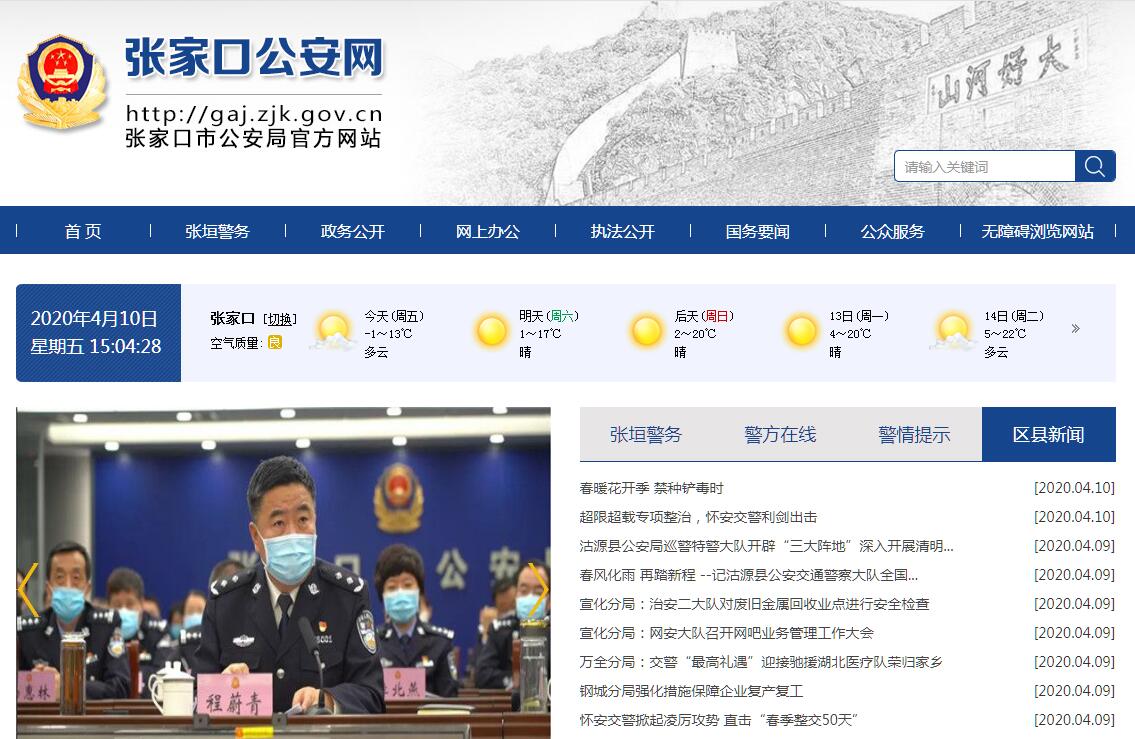Click the search magnifier button
The width and height of the screenshot is (1135, 739).
tap(1094, 166)
